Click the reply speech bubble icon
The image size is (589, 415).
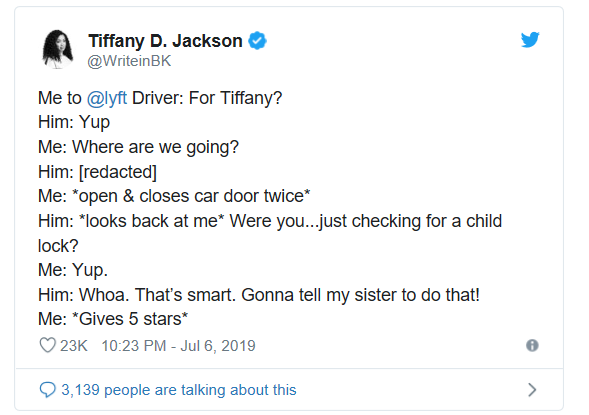pos(48,390)
